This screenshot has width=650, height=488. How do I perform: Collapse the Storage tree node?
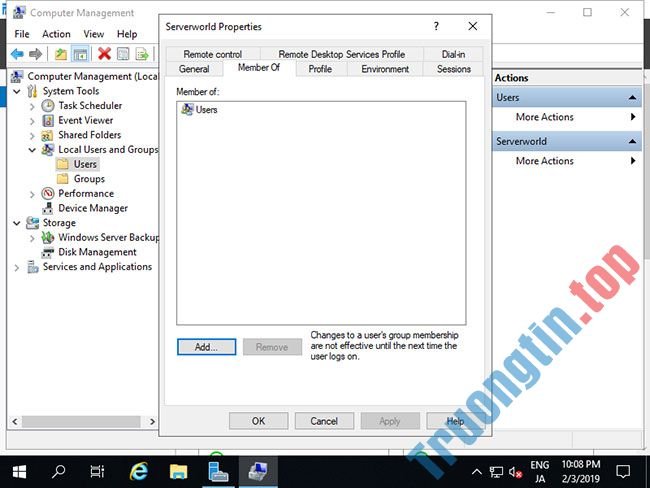point(17,223)
